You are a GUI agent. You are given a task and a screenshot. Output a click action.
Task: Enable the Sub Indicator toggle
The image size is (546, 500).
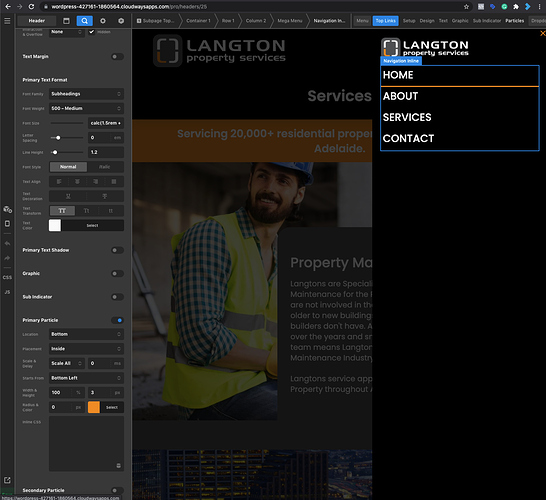click(x=117, y=297)
